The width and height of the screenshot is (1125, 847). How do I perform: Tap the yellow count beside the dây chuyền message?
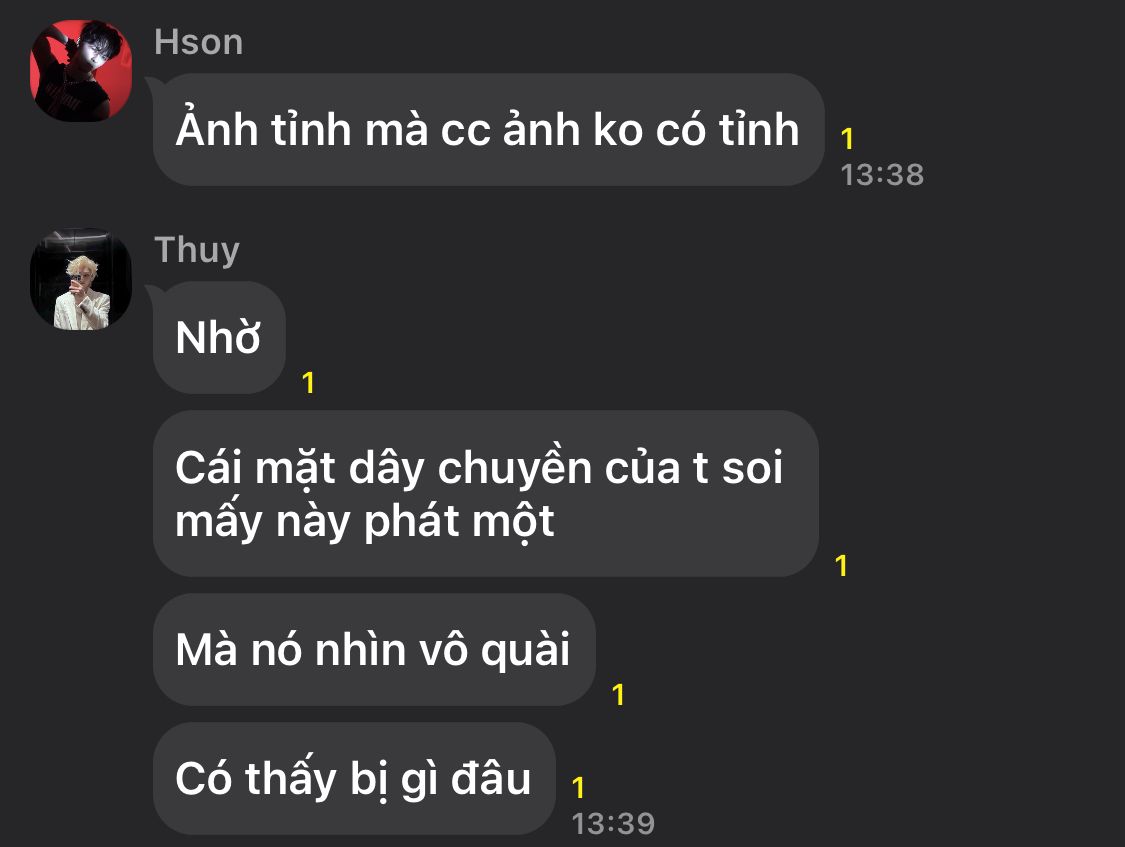842,566
